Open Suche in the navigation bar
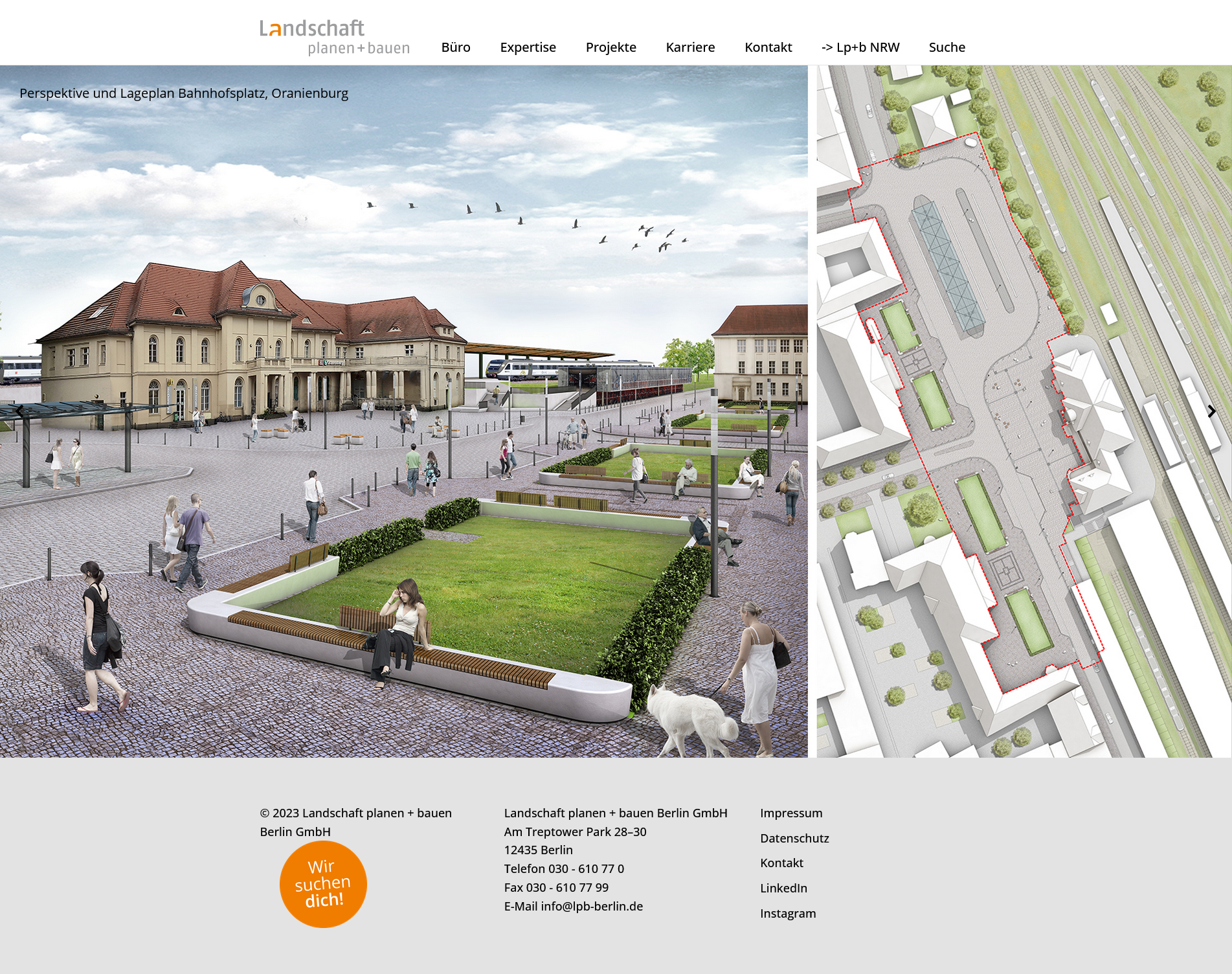Viewport: 1232px width, 974px height. point(946,47)
